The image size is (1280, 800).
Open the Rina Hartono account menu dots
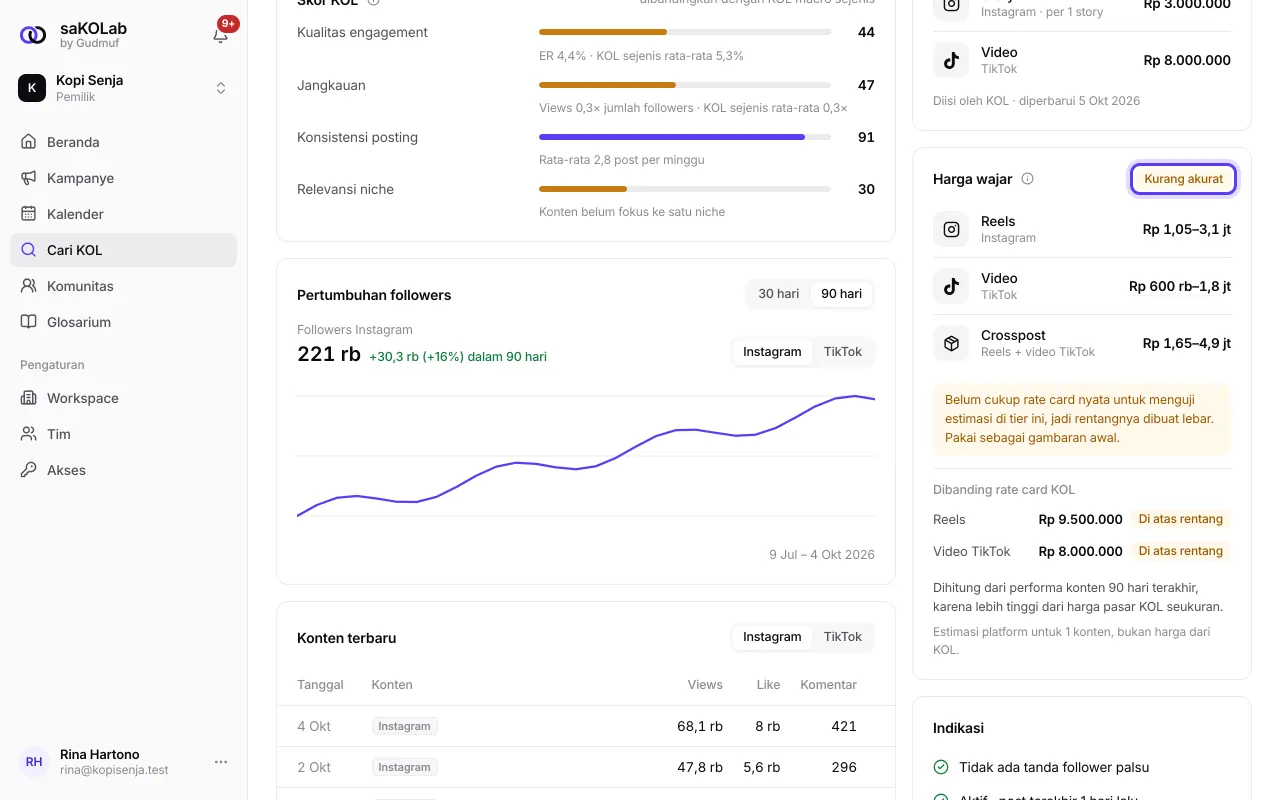[x=221, y=762]
